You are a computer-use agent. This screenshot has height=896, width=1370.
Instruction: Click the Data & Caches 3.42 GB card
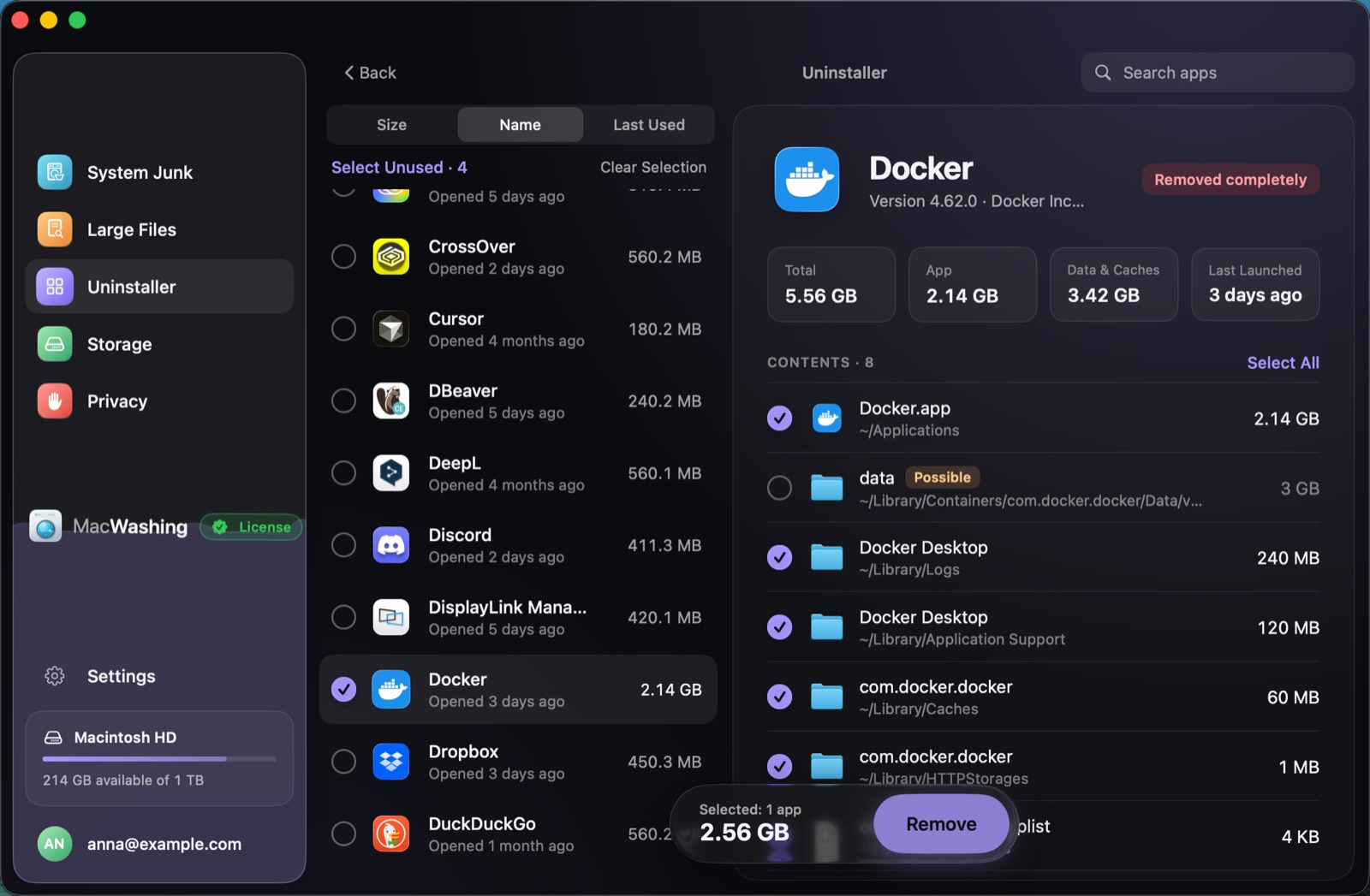tap(1114, 284)
